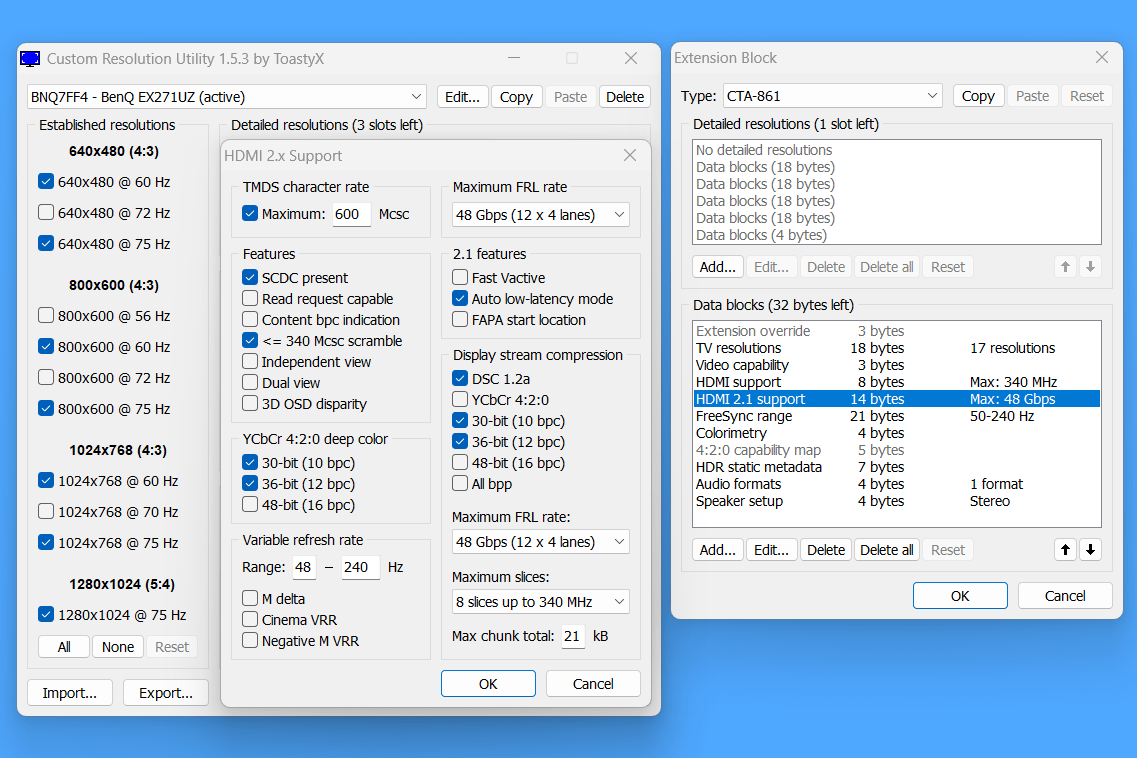This screenshot has width=1137, height=758.
Task: Toggle the DSC 1.2a checkbox
Action: point(460,378)
